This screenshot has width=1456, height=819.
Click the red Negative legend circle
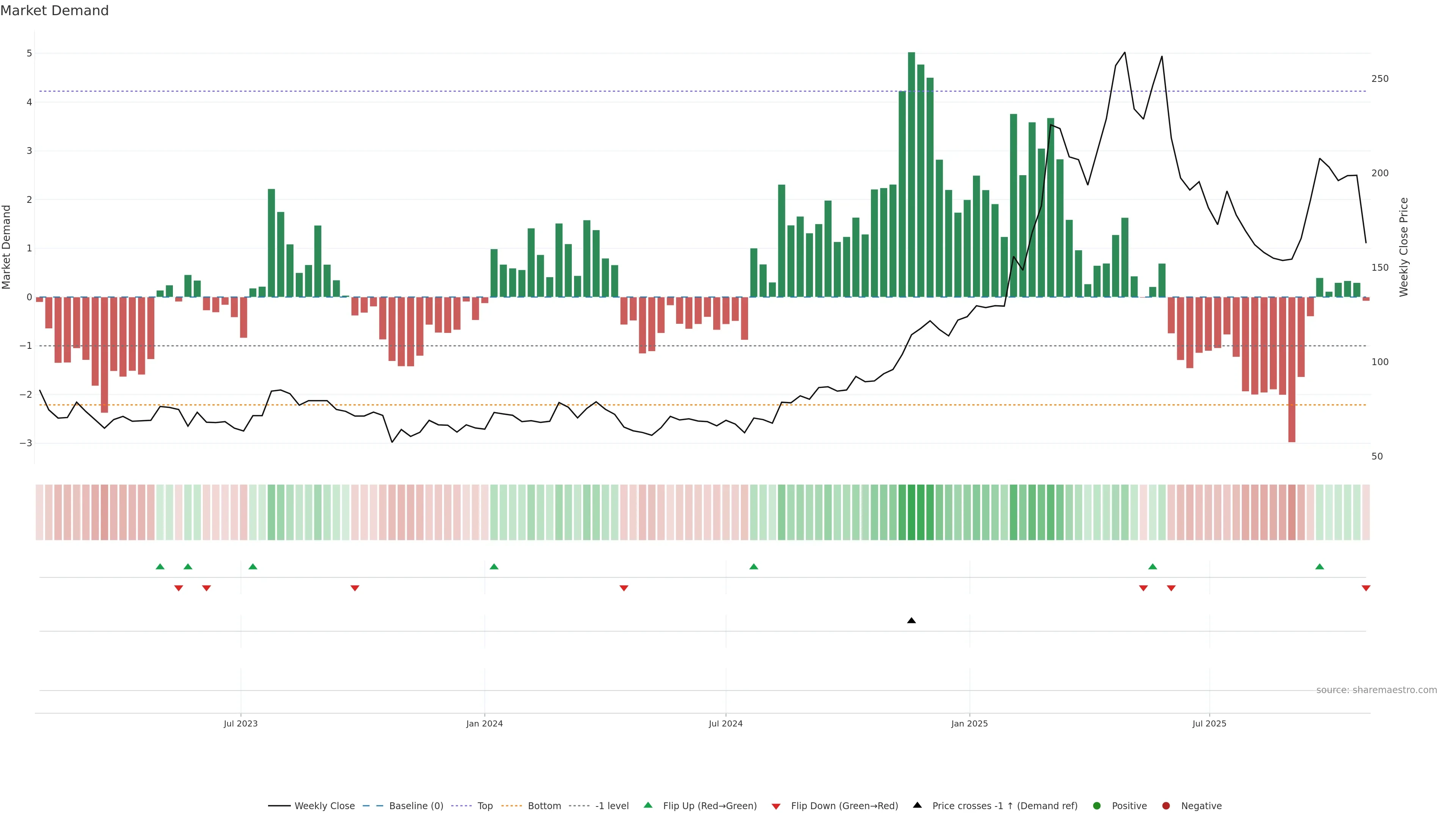pos(1166,805)
